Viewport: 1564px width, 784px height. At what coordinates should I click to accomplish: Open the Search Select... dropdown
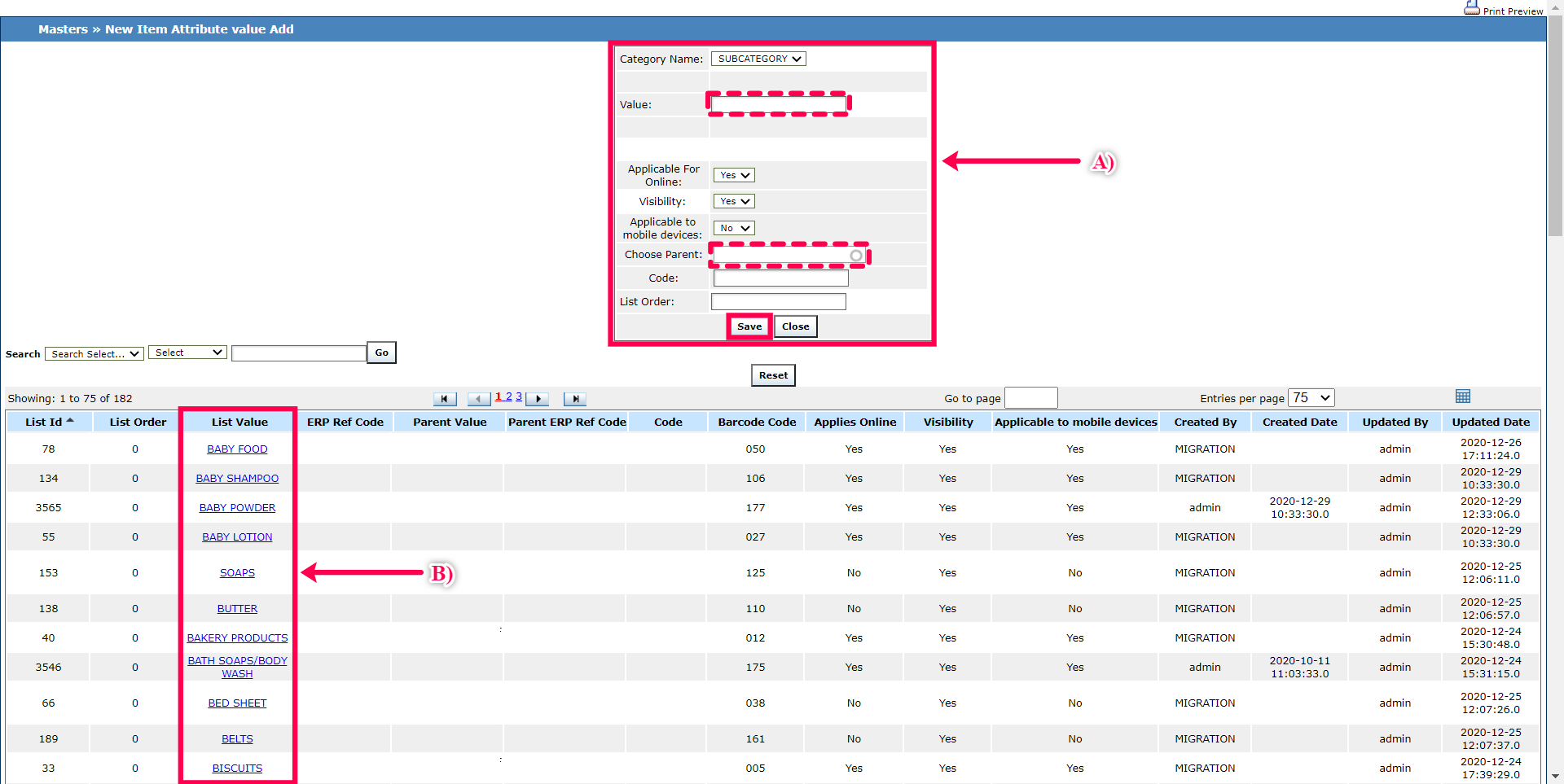pos(94,354)
